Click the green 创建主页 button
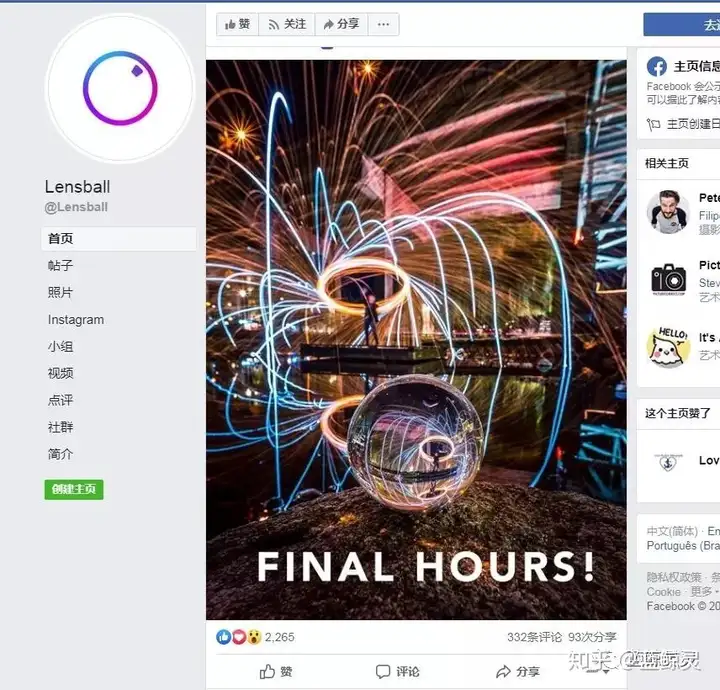The height and width of the screenshot is (690, 720). coord(74,489)
